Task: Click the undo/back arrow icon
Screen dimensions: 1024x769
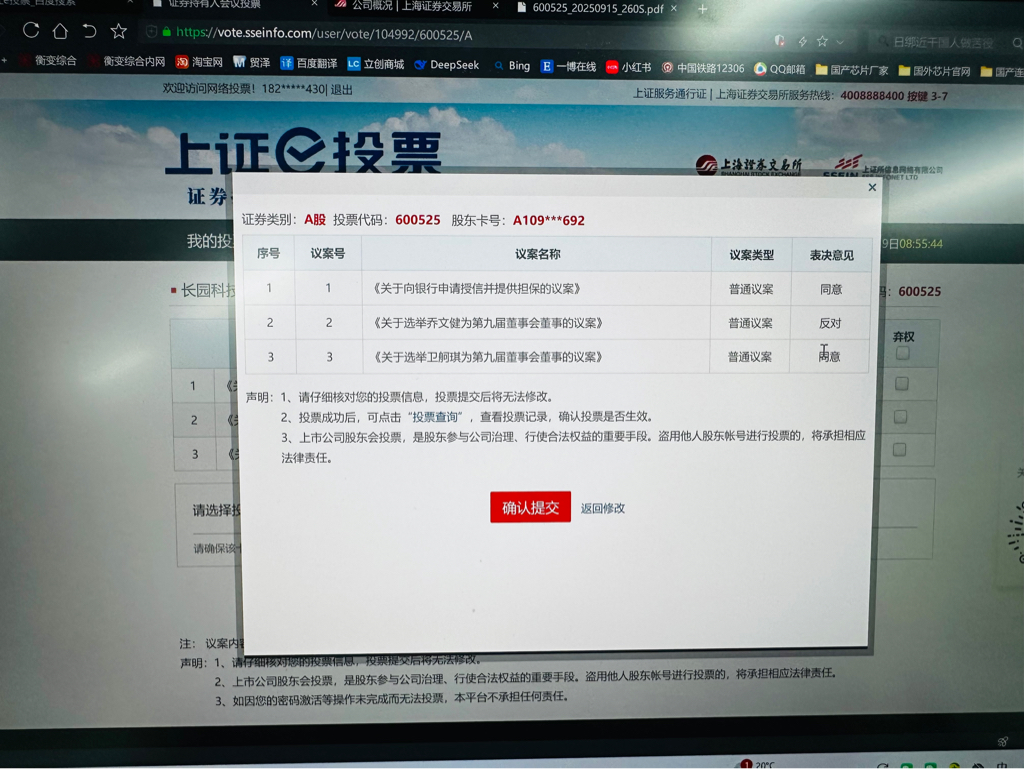Action: tap(89, 31)
